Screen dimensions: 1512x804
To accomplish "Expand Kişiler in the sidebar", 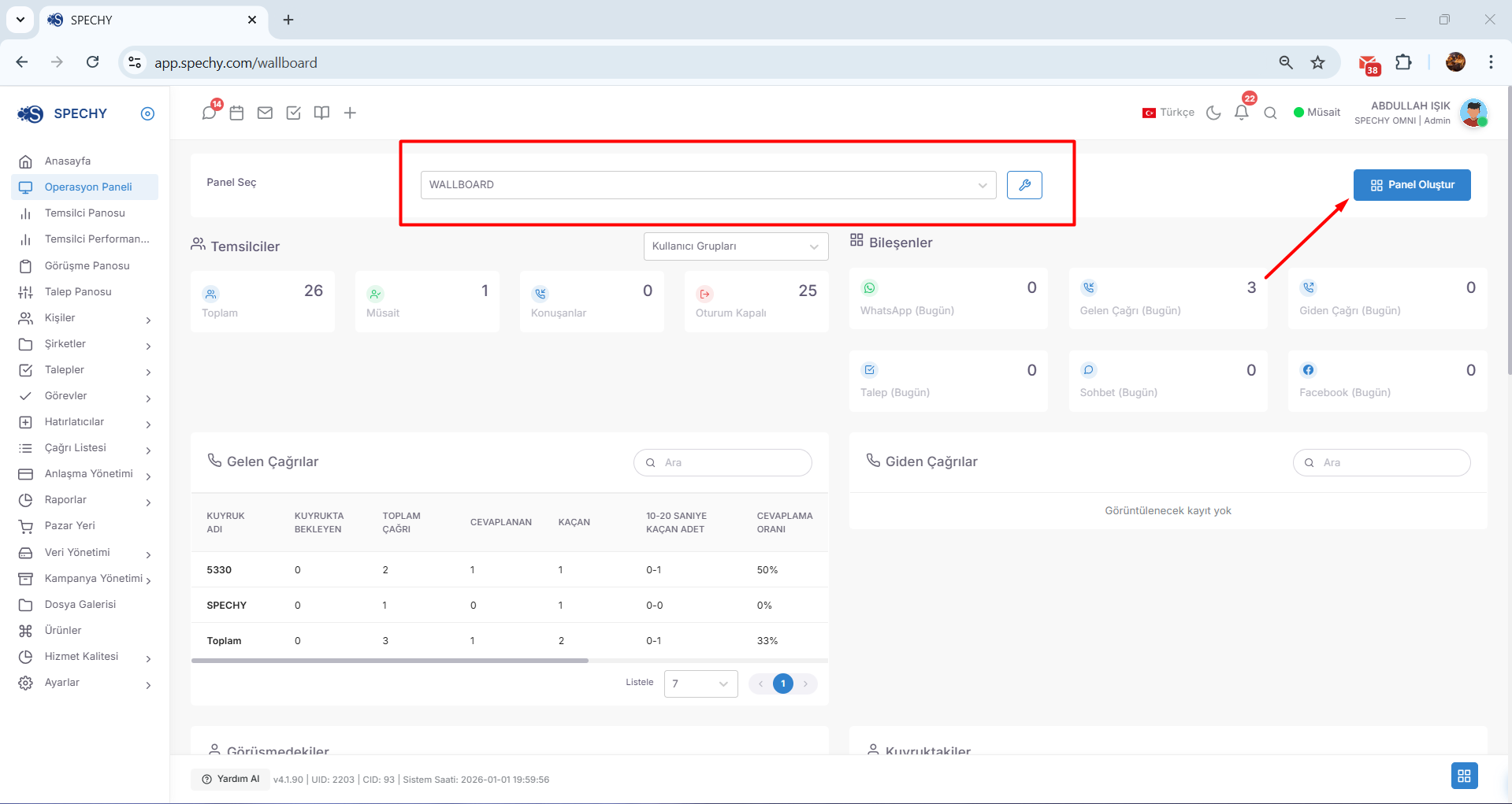I will pos(85,318).
